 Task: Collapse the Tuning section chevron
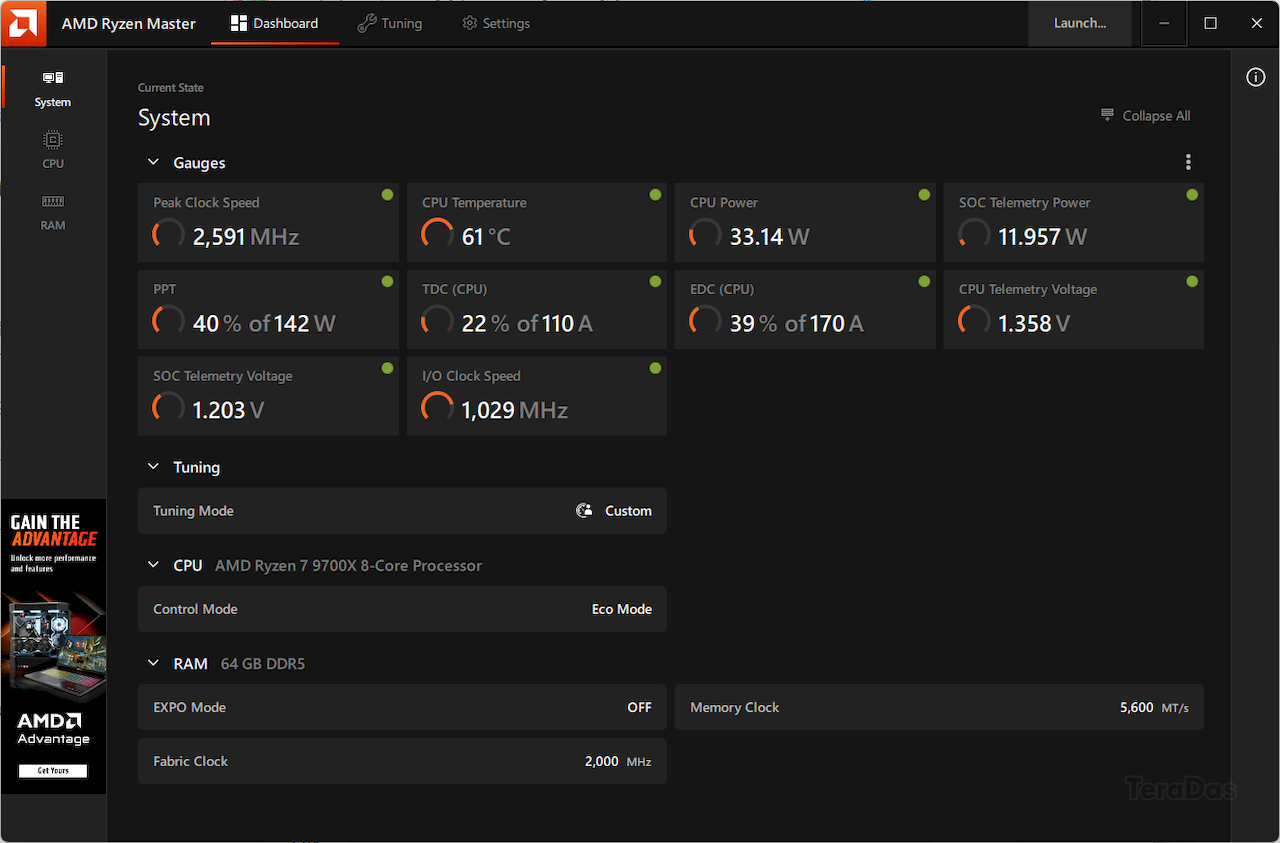[x=154, y=467]
